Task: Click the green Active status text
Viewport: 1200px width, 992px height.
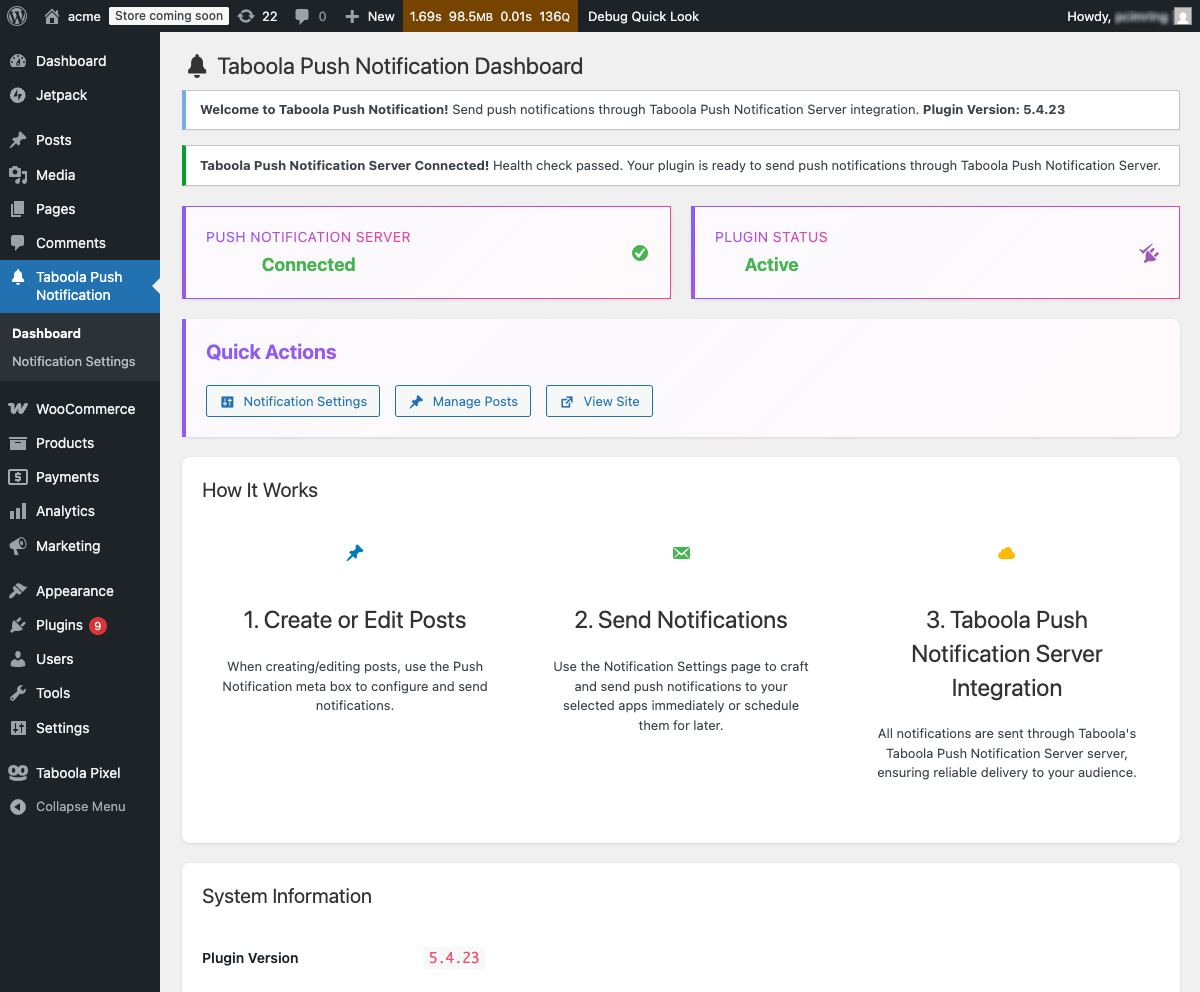Action: 772,265
